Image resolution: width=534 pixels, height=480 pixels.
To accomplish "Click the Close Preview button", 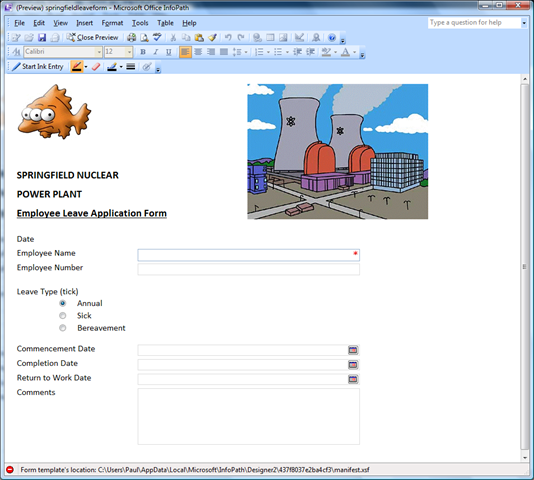I will click(x=92, y=37).
